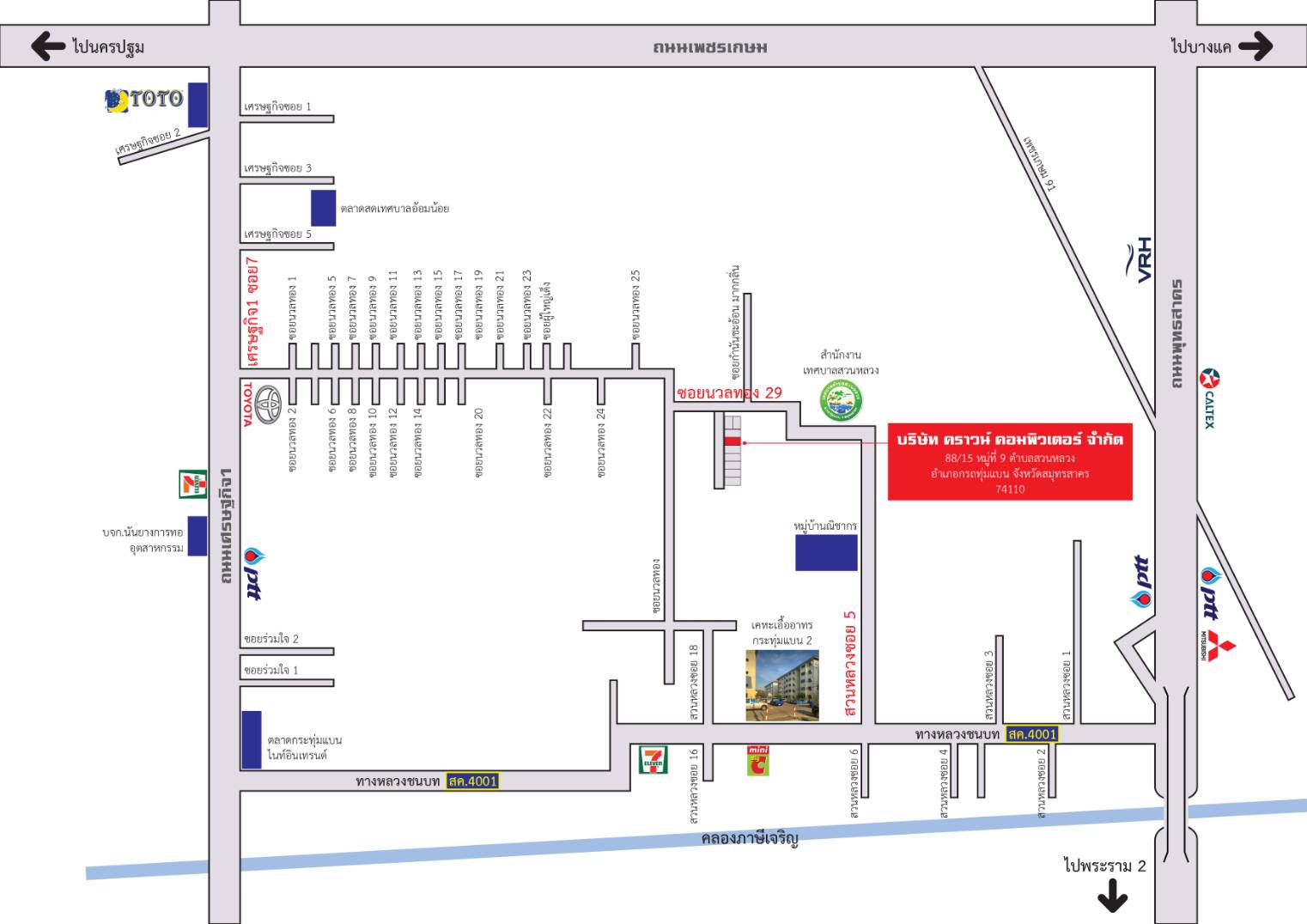This screenshot has height=924, width=1307.
Task: Click the สค.4001 badge left of 7-Eleven
Action: pyautogui.click(x=472, y=781)
